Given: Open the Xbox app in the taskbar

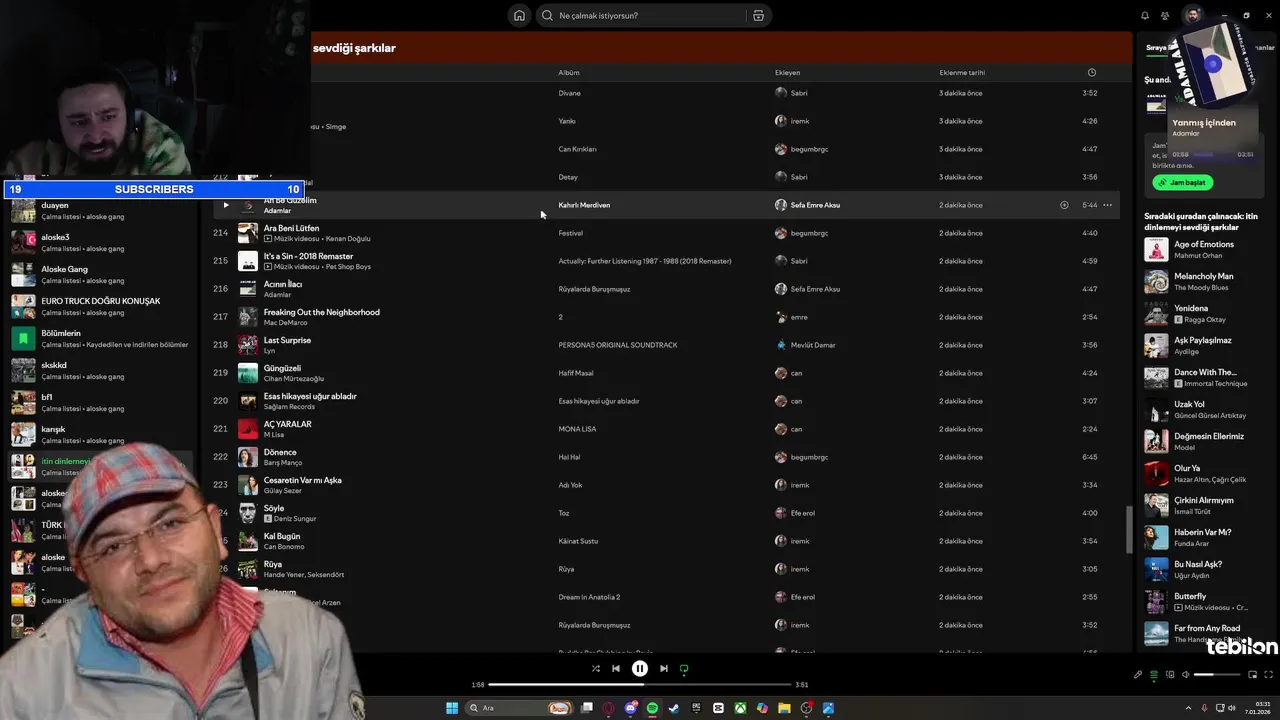Looking at the screenshot, I should point(740,708).
